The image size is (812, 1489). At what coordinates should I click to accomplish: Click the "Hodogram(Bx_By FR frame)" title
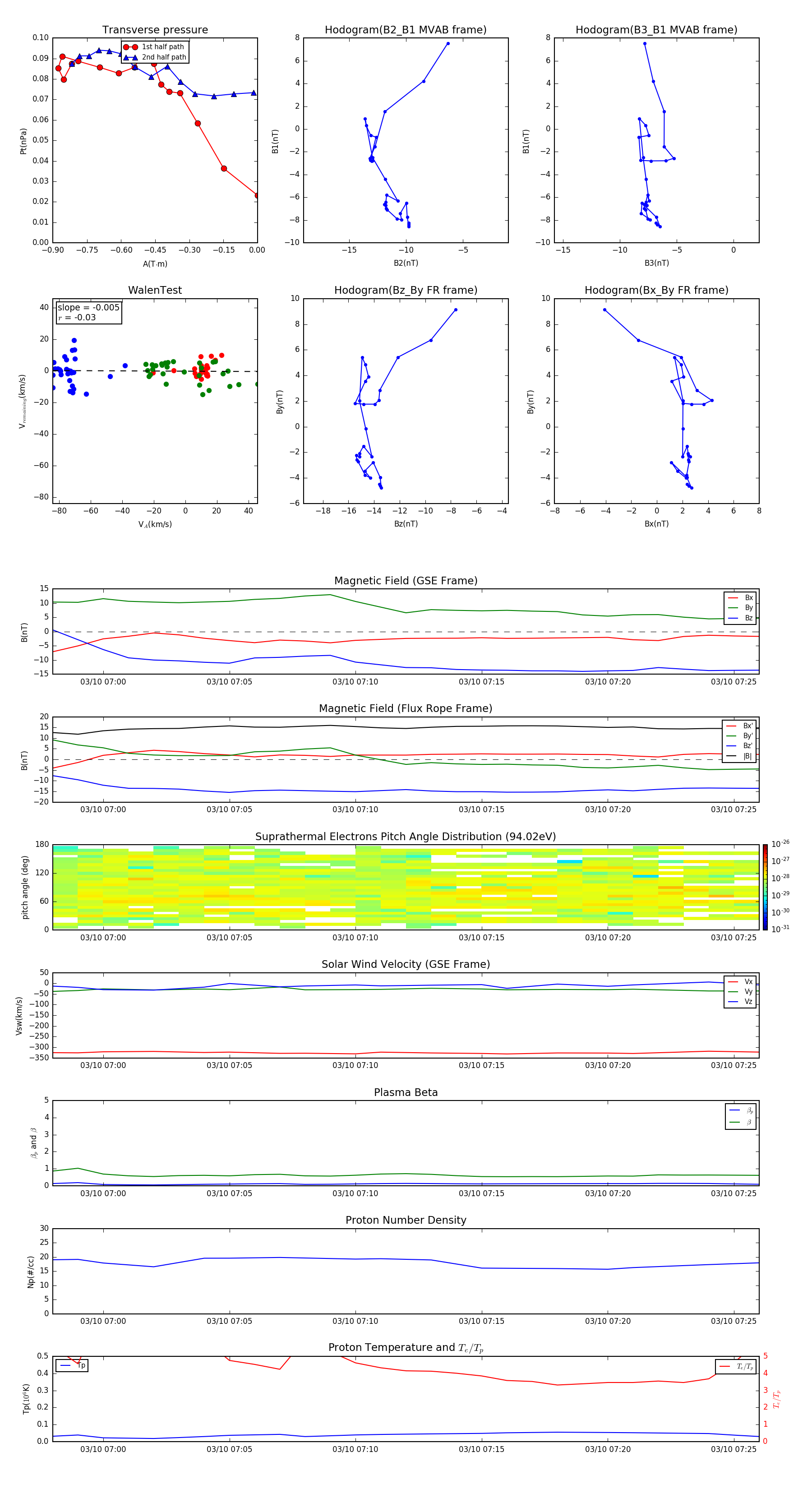tap(656, 290)
